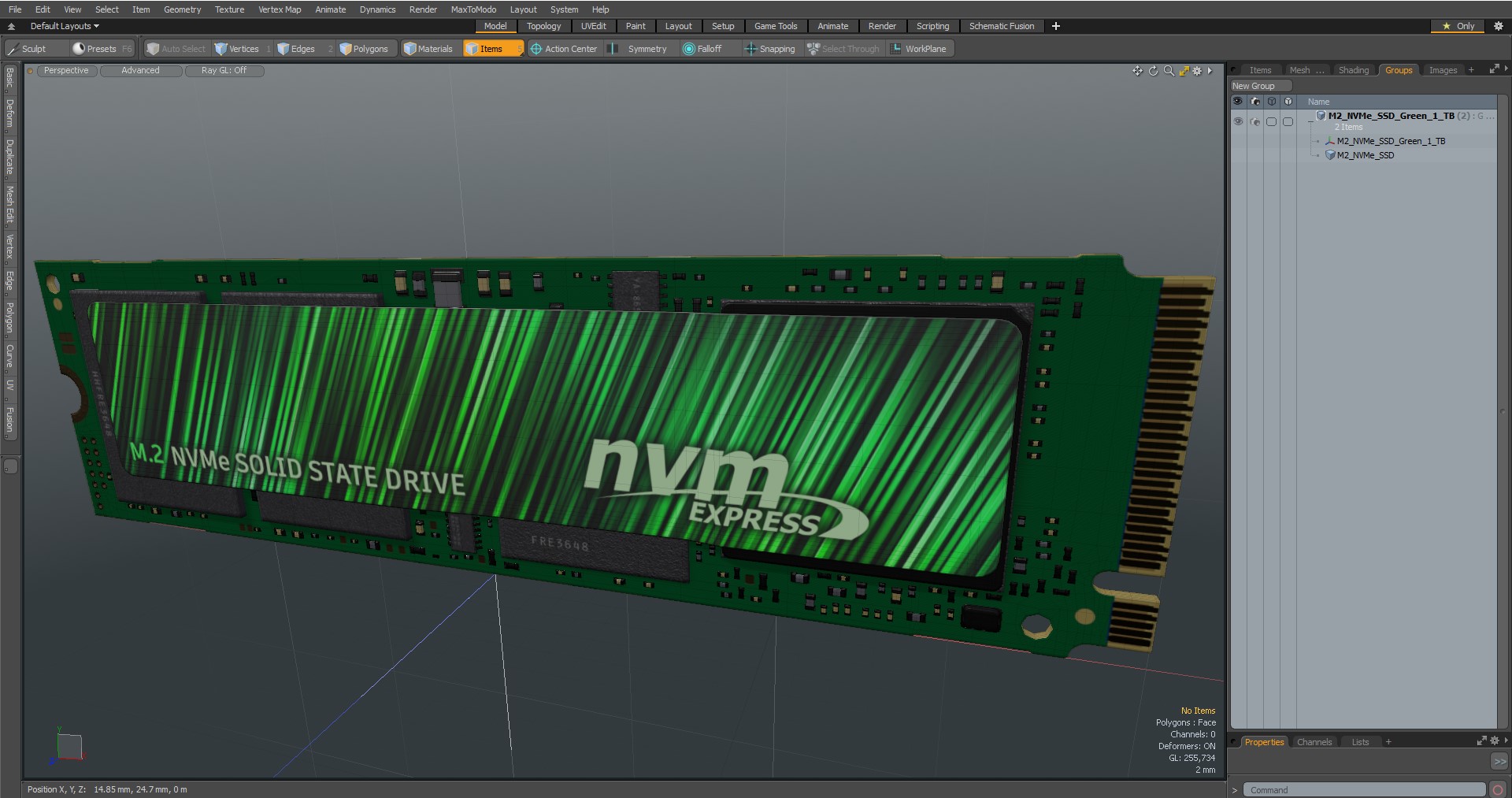Click the >> expand button in Properties
The width and height of the screenshot is (1512, 798).
[x=1499, y=762]
